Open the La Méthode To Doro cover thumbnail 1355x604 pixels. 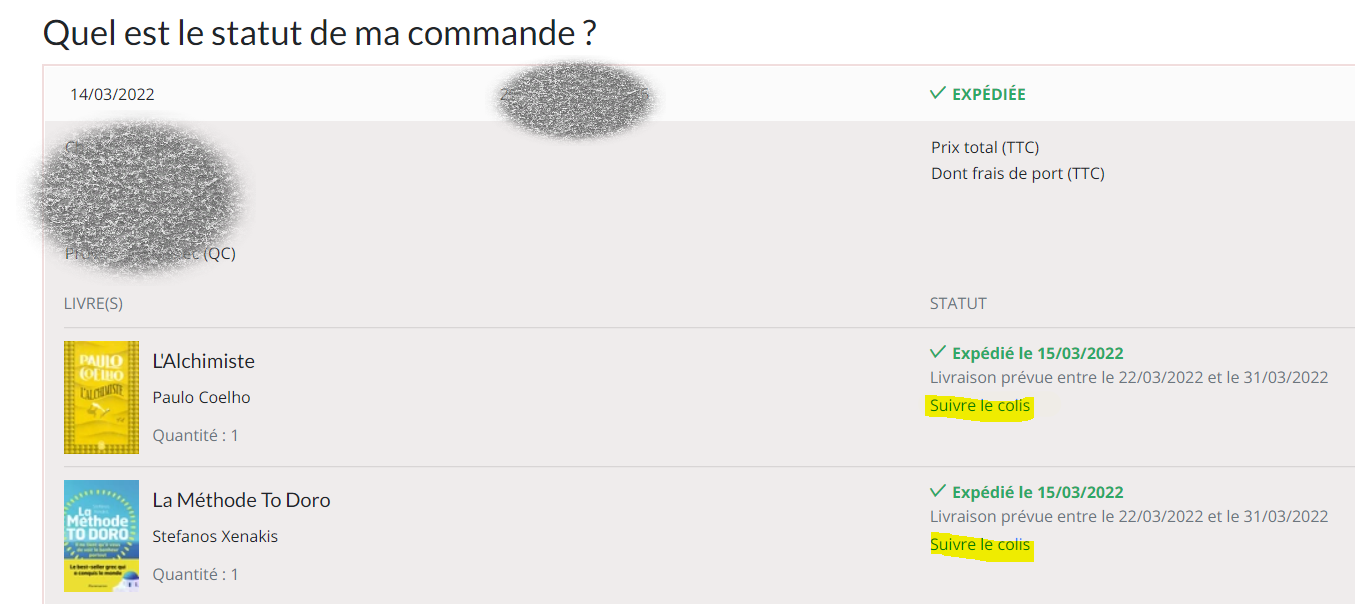[101, 535]
